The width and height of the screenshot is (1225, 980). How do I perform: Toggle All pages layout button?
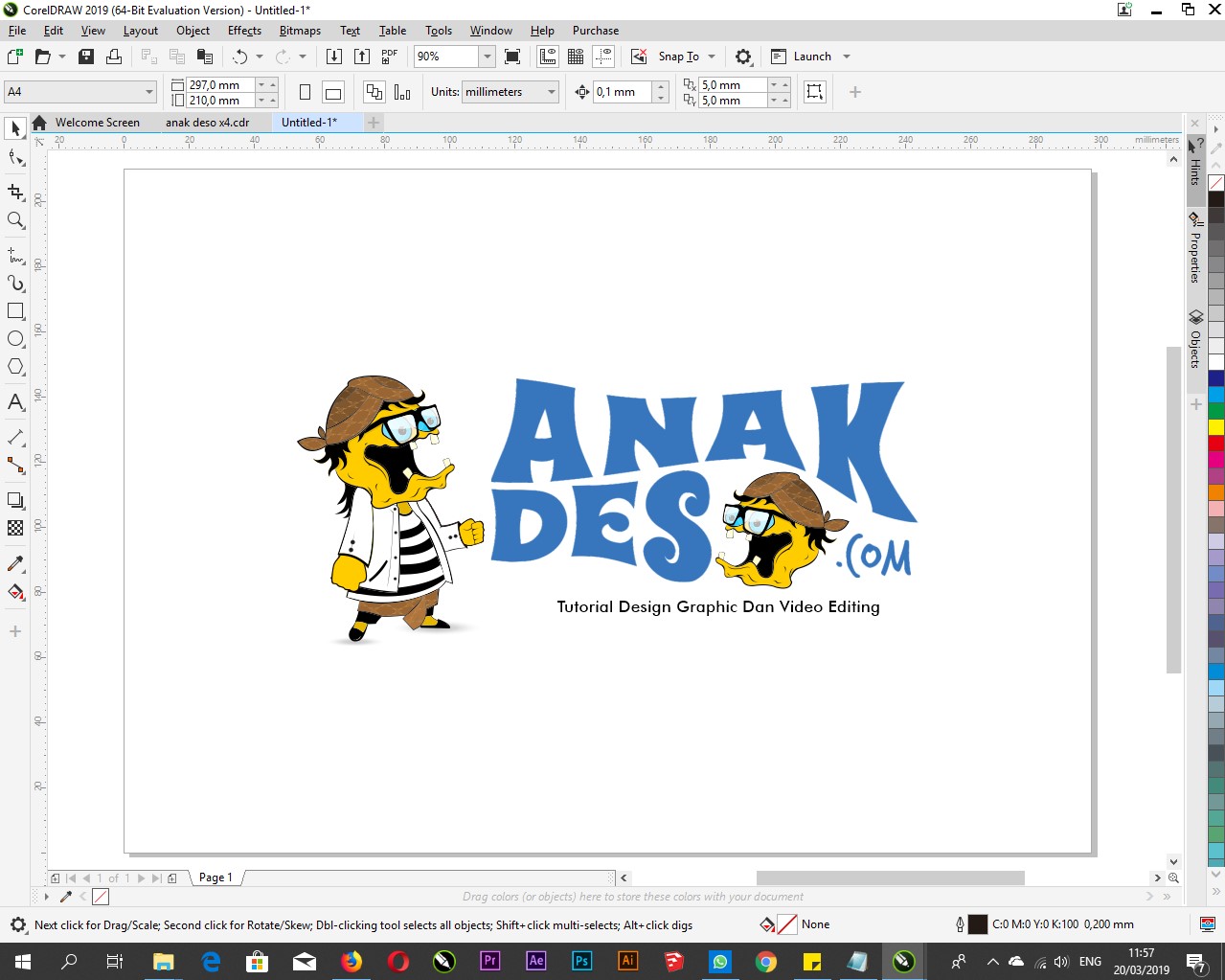click(374, 92)
